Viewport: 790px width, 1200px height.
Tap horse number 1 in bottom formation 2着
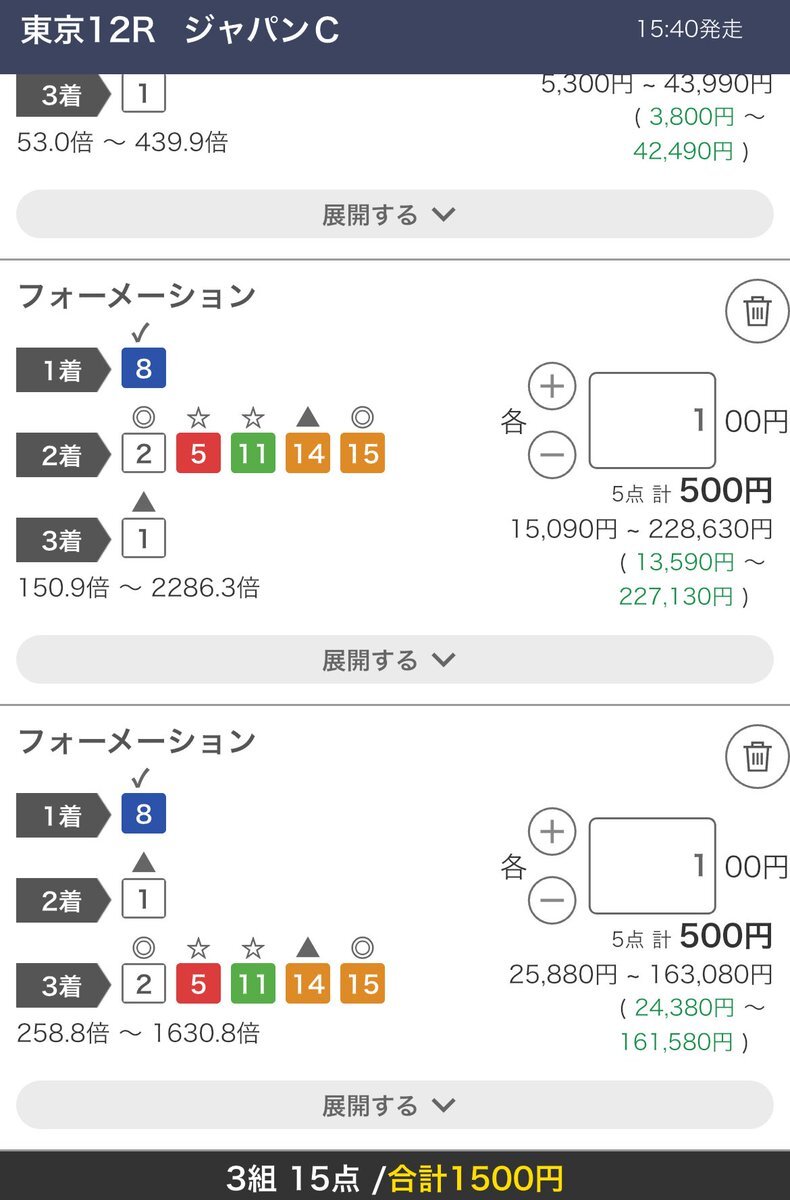click(143, 900)
